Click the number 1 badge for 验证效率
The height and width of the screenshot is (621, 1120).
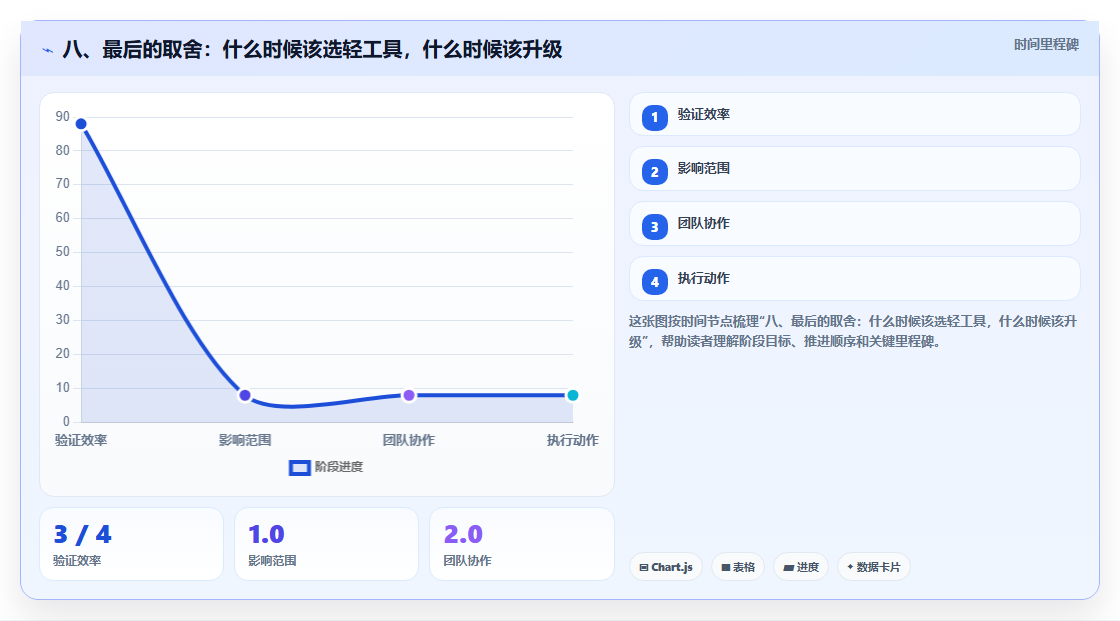[654, 118]
